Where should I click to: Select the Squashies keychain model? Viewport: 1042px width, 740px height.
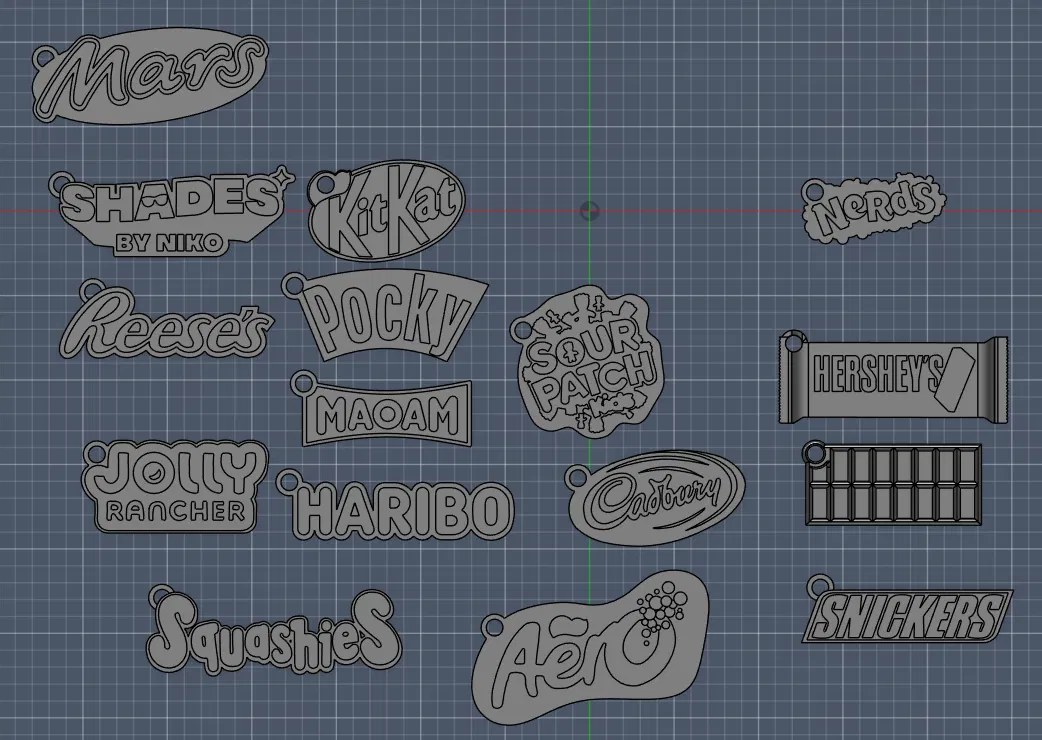(x=274, y=631)
